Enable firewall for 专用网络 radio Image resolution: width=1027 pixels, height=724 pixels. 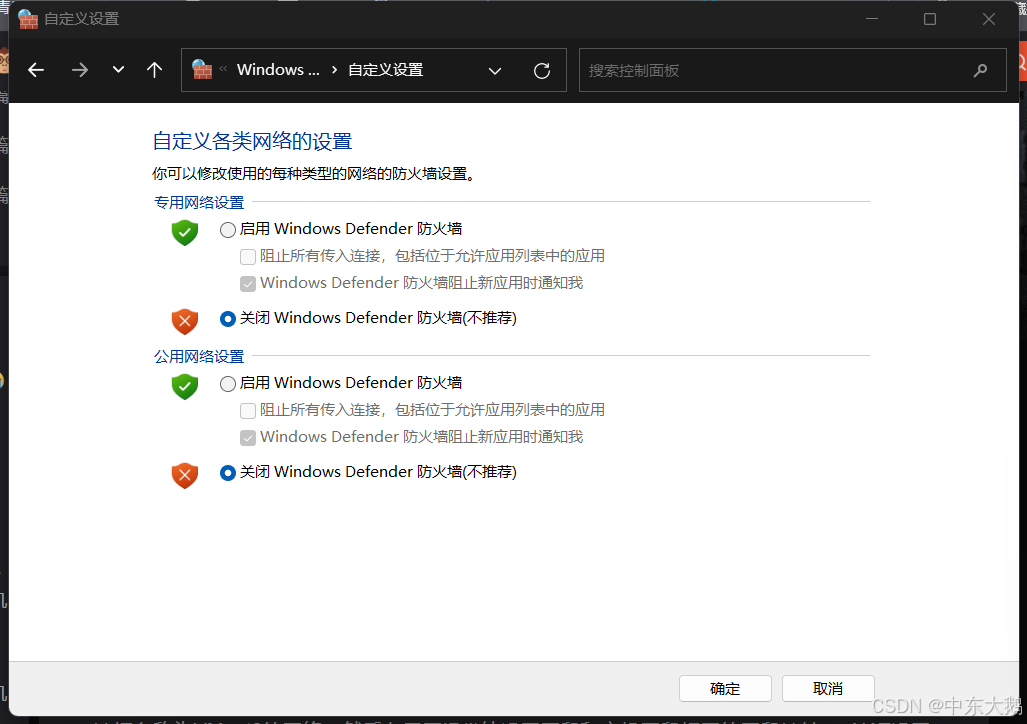227,229
